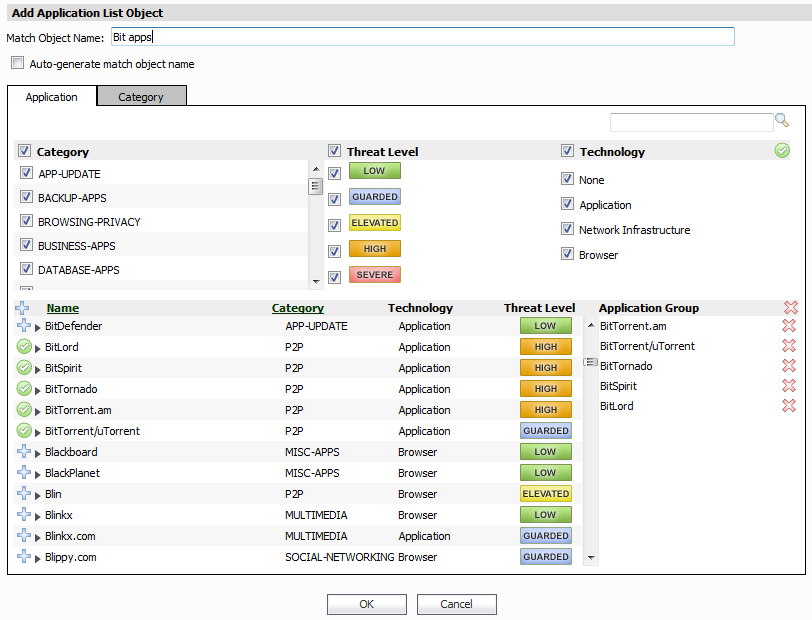812x620 pixels.
Task: Click the application search box
Action: pos(691,122)
